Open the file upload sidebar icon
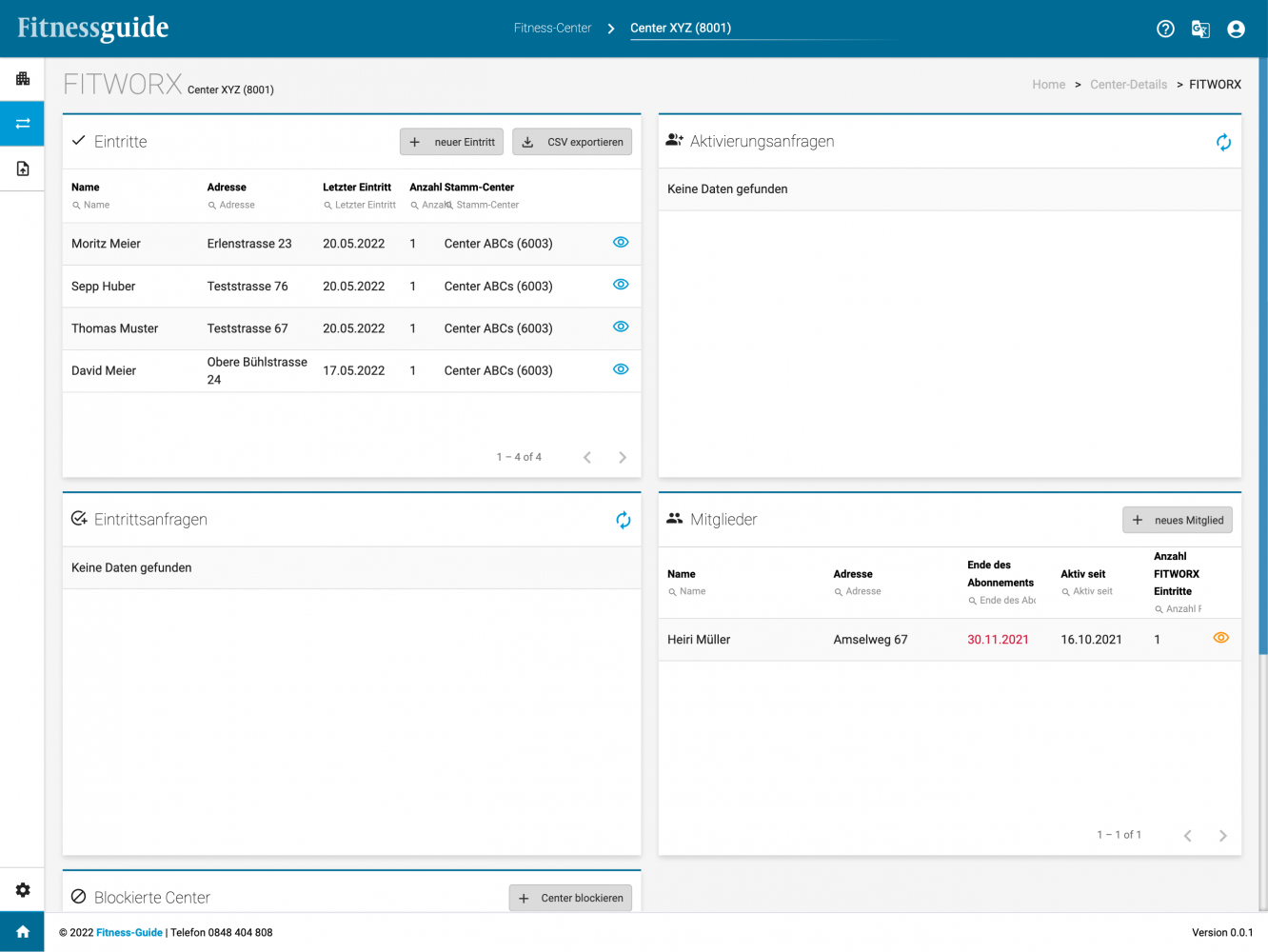This screenshot has height=952, width=1268. coord(23,169)
